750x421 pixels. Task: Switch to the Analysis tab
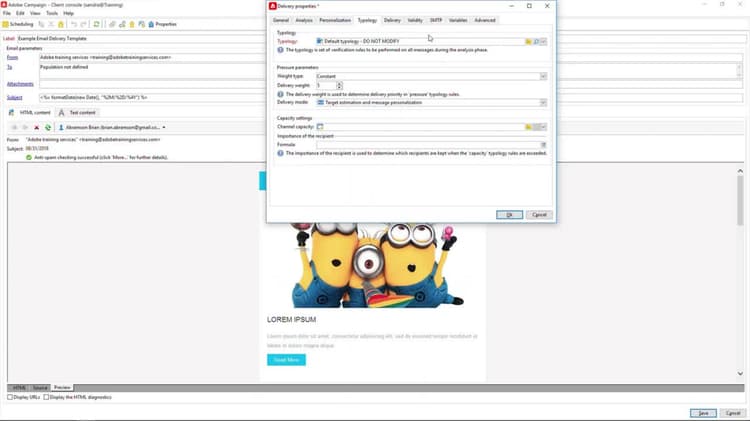tap(304, 20)
